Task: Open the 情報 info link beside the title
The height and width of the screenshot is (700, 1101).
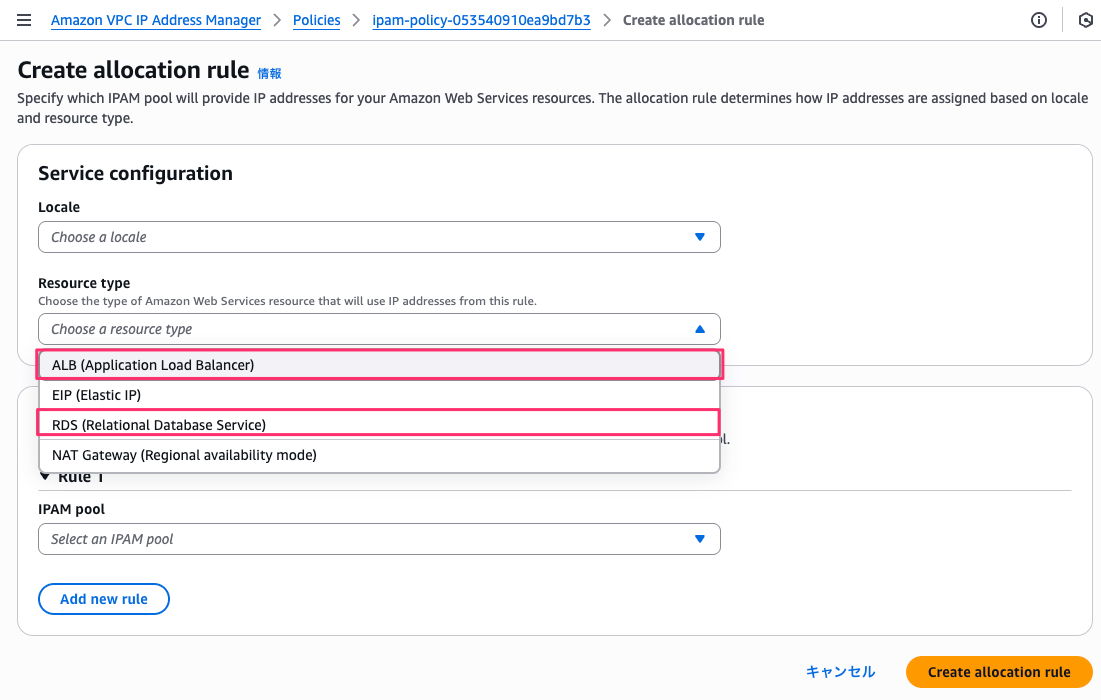Action: point(270,73)
